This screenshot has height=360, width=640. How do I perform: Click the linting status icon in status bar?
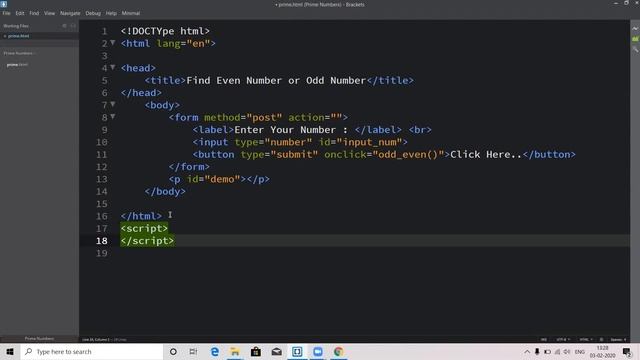click(601, 339)
